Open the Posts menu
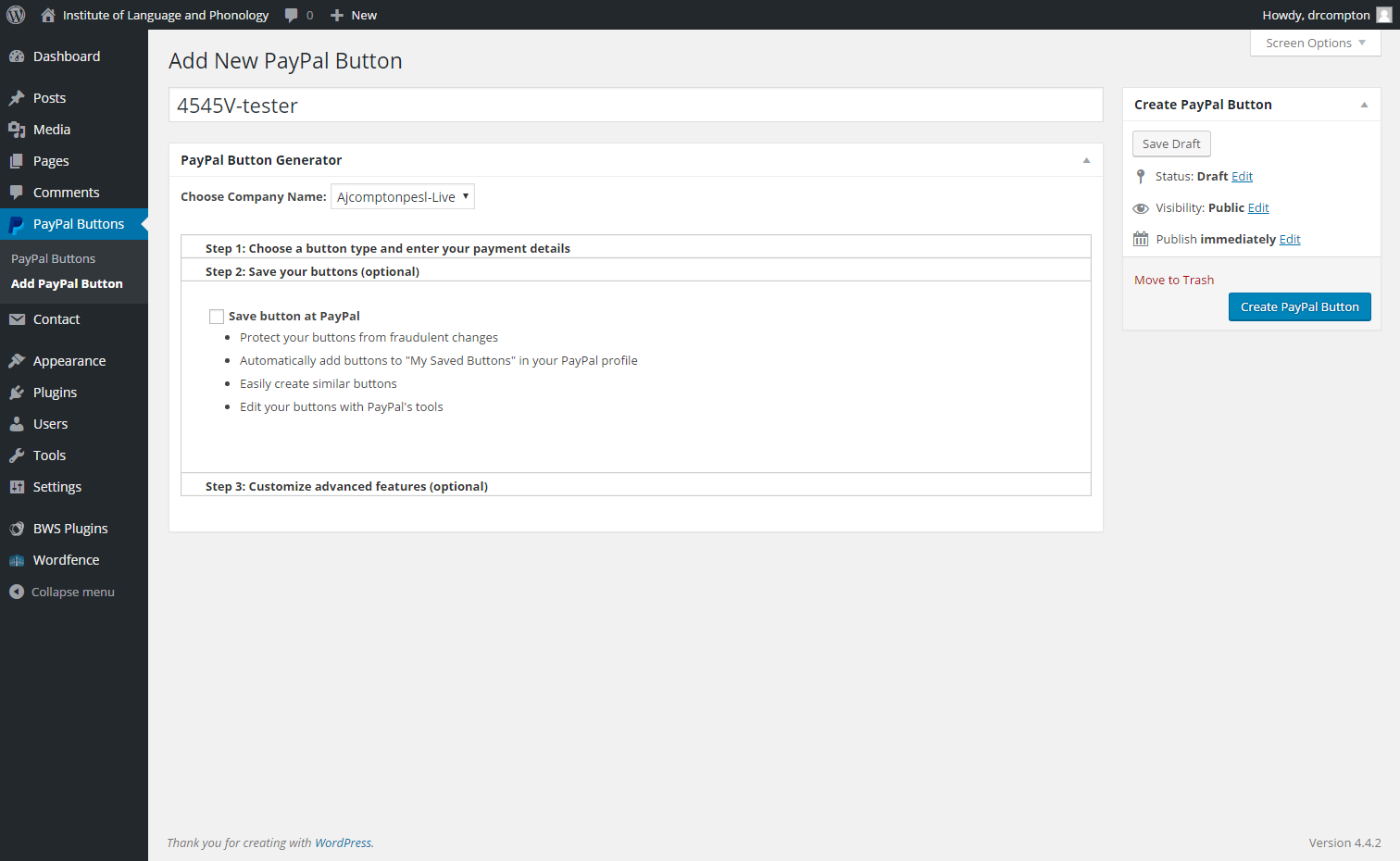 74,98
